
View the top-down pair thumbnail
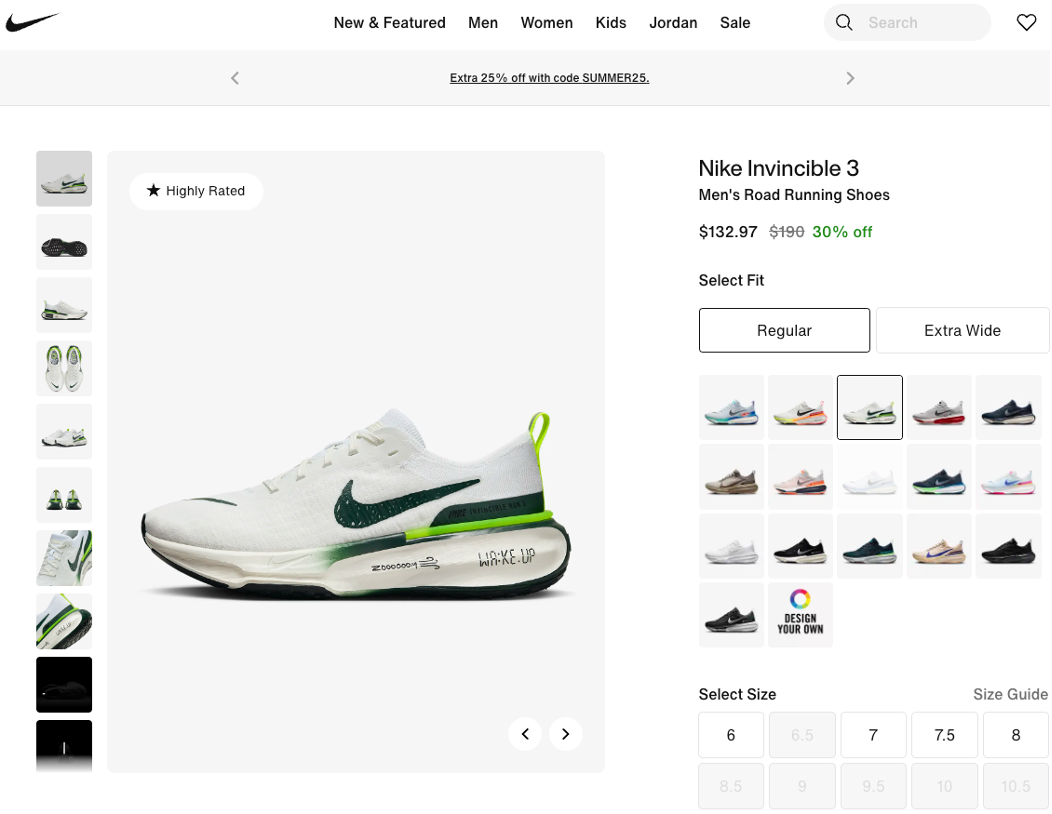coord(64,368)
